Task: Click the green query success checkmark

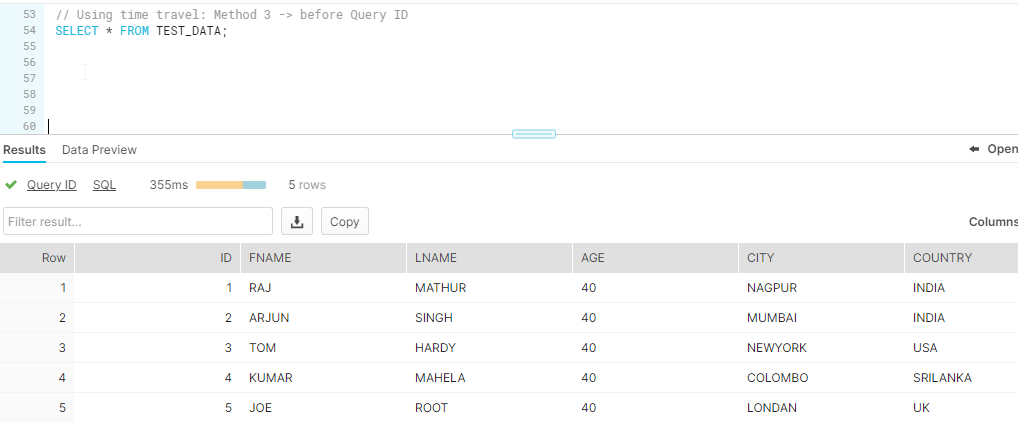Action: click(10, 185)
